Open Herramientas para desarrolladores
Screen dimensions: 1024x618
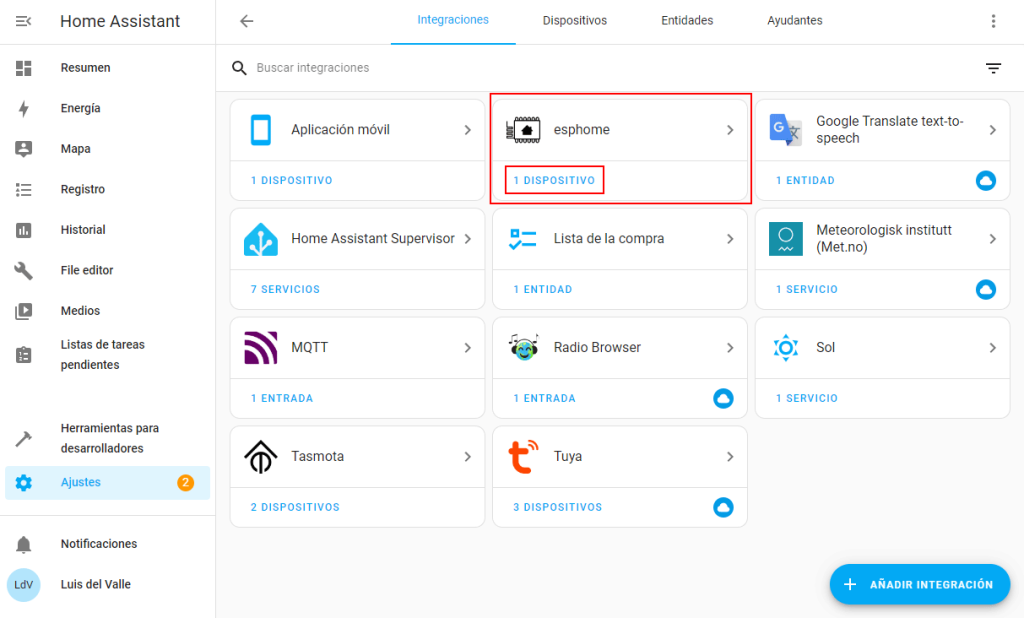point(108,438)
